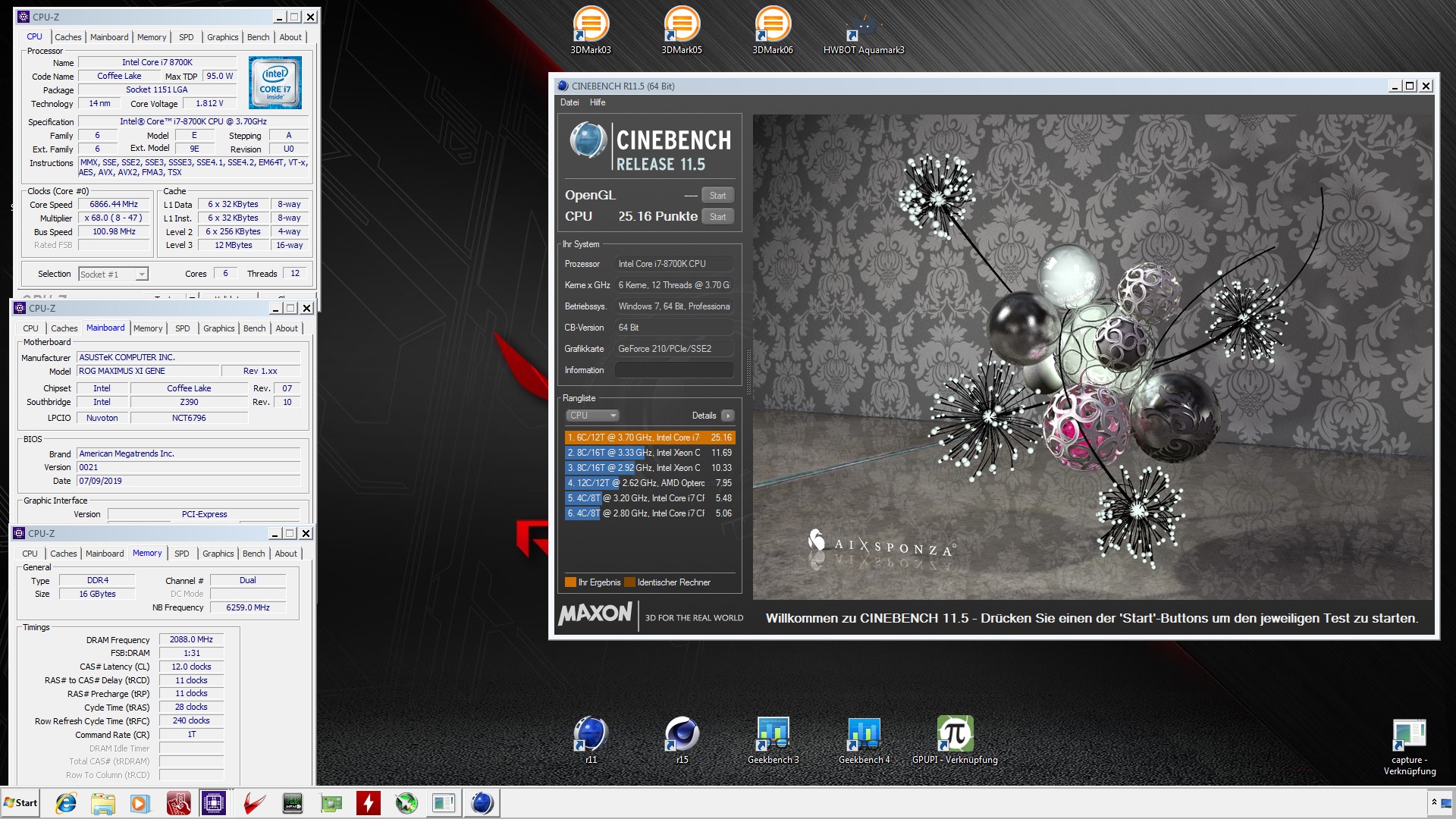Open Windows Media Player from the taskbar

(140, 803)
